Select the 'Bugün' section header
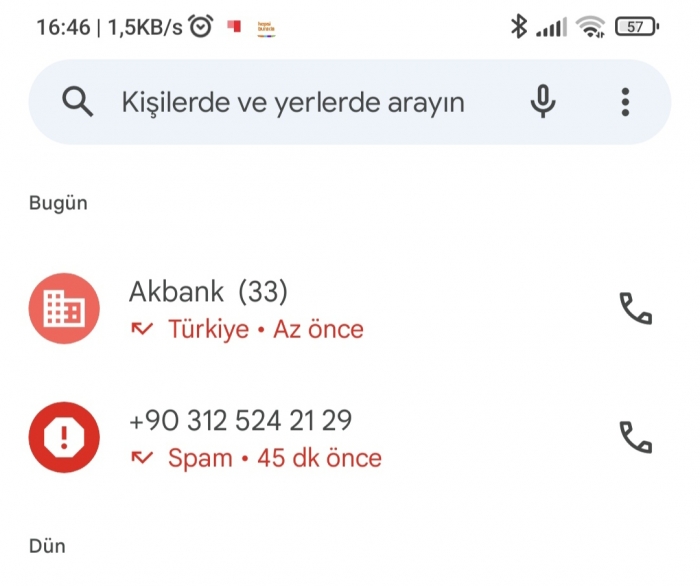This screenshot has height=586, width=700. 58,203
